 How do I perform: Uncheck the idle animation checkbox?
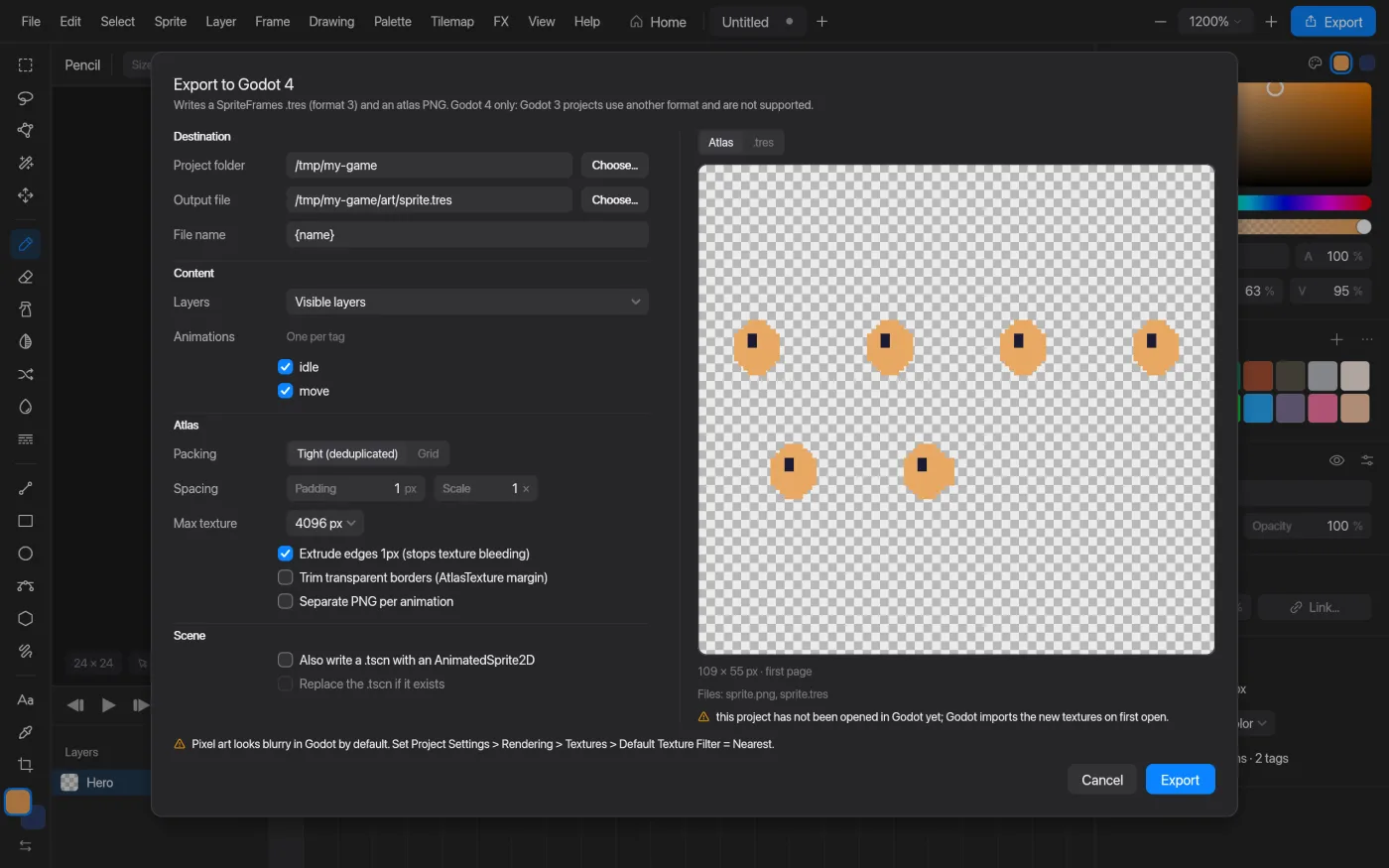click(286, 367)
